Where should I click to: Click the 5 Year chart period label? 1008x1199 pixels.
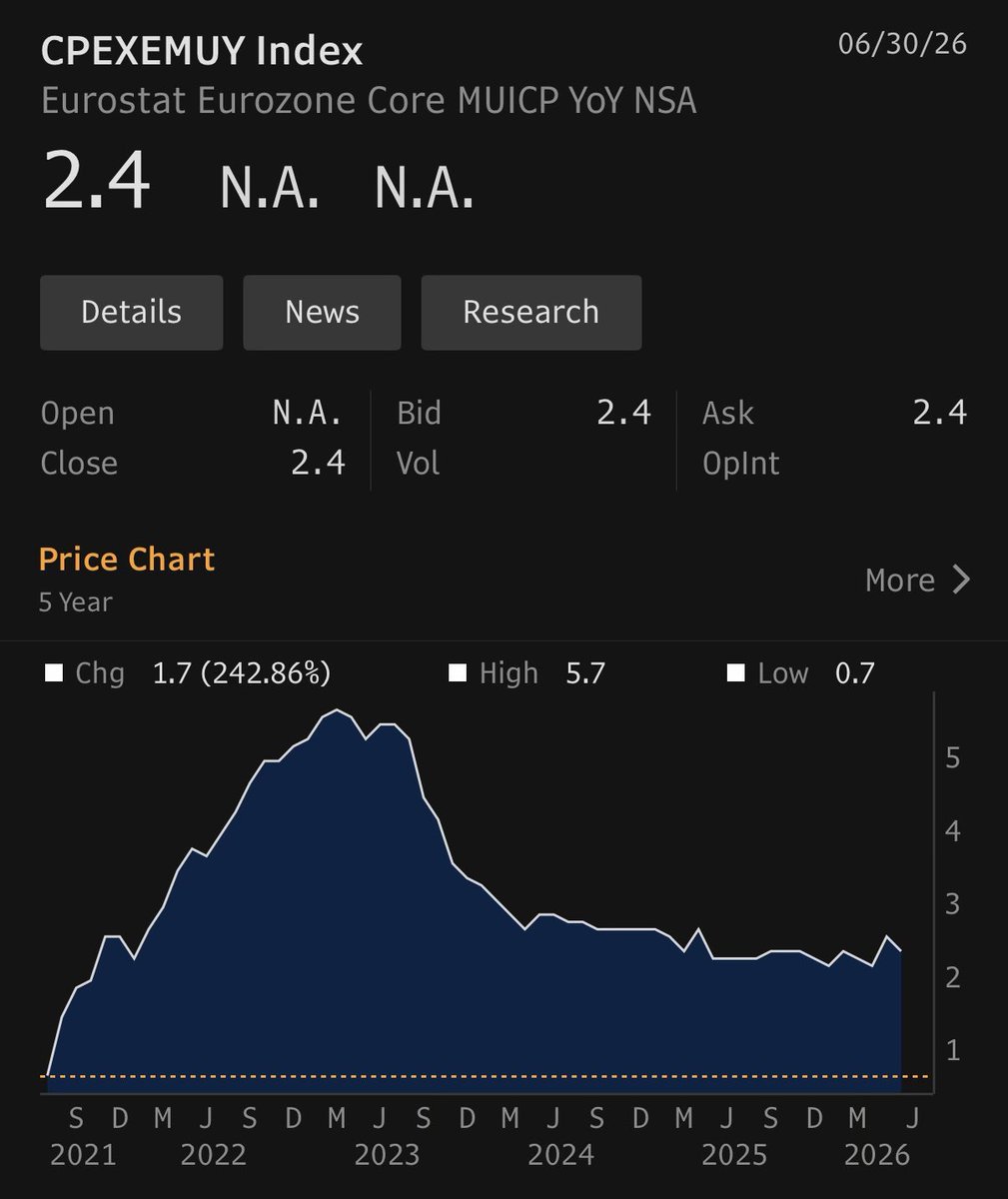75,602
